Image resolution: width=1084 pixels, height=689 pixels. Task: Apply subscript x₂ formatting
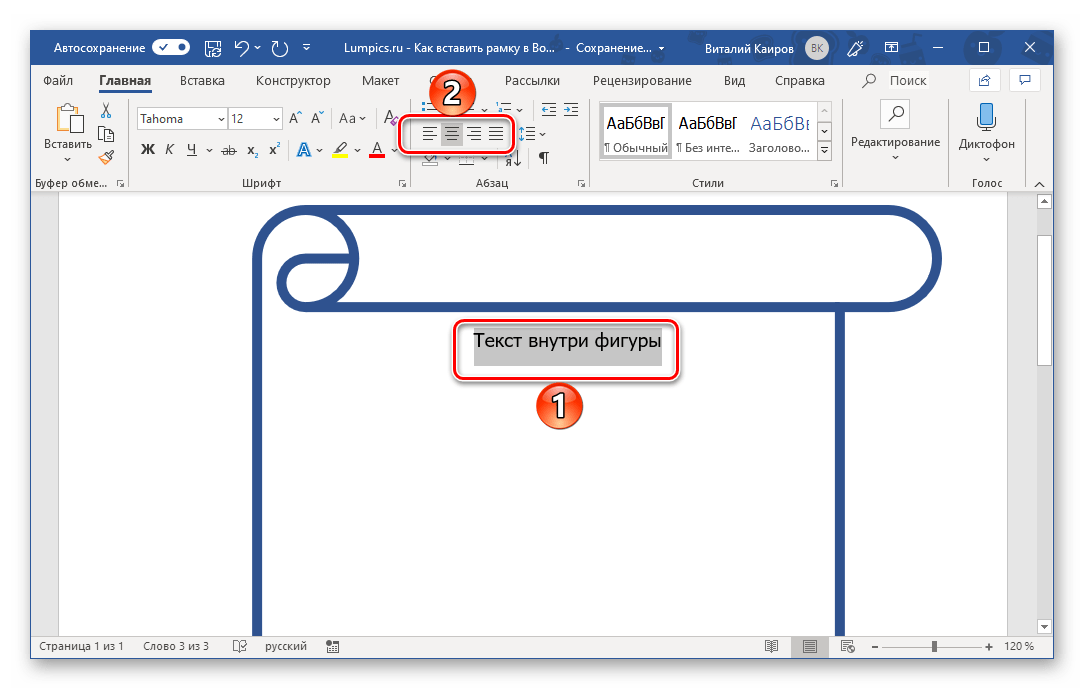click(x=253, y=150)
